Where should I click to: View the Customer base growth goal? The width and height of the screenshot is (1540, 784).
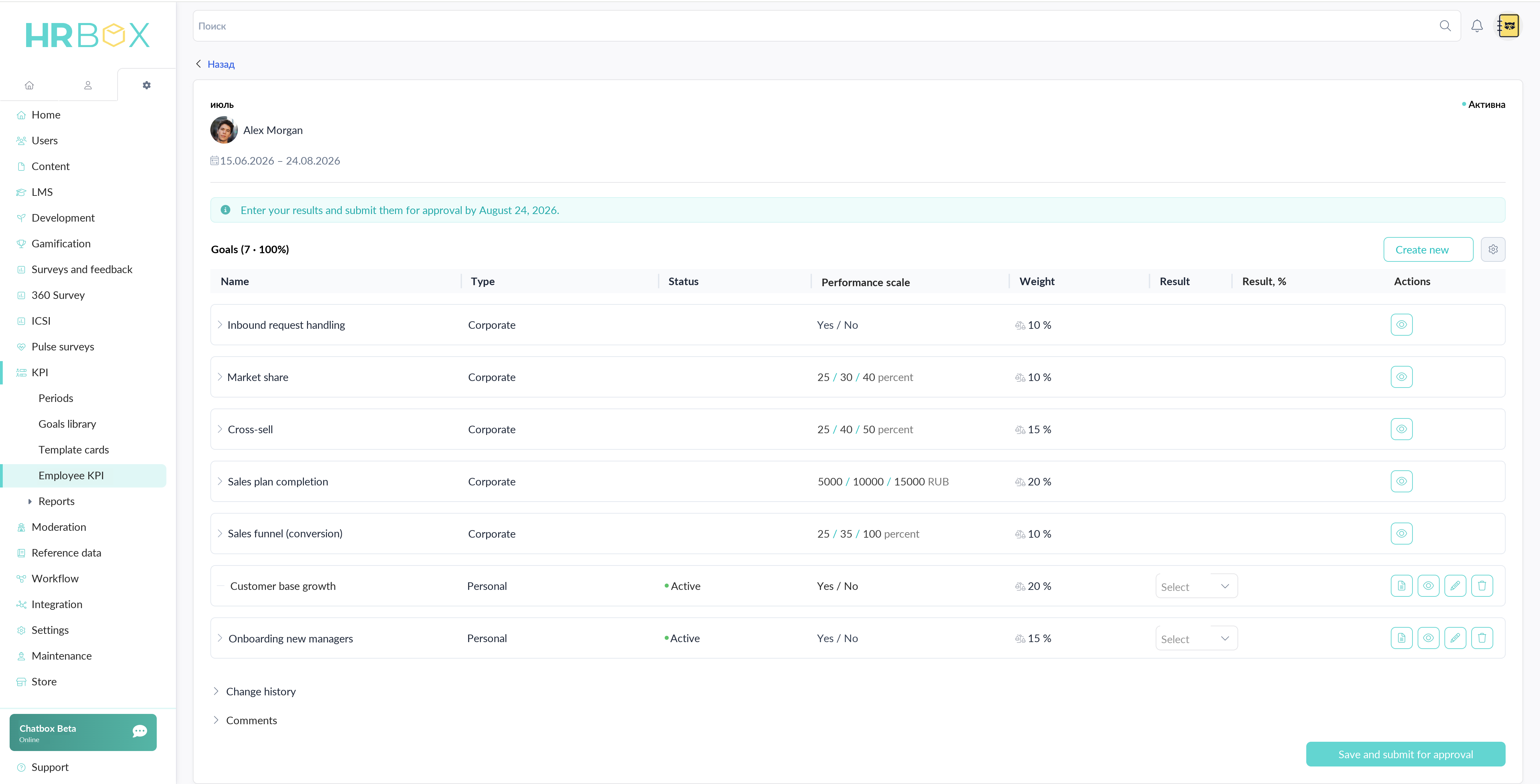(1428, 586)
